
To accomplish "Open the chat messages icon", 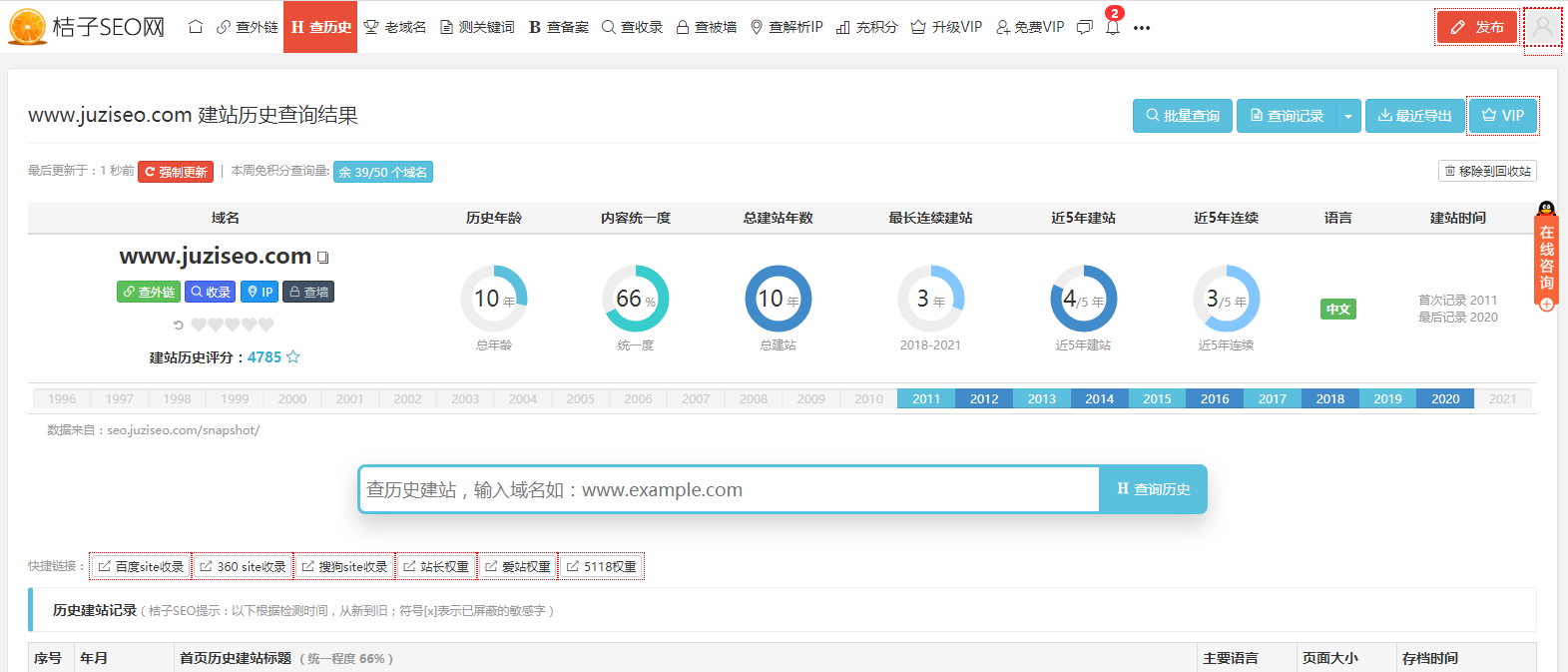I will [x=1084, y=27].
